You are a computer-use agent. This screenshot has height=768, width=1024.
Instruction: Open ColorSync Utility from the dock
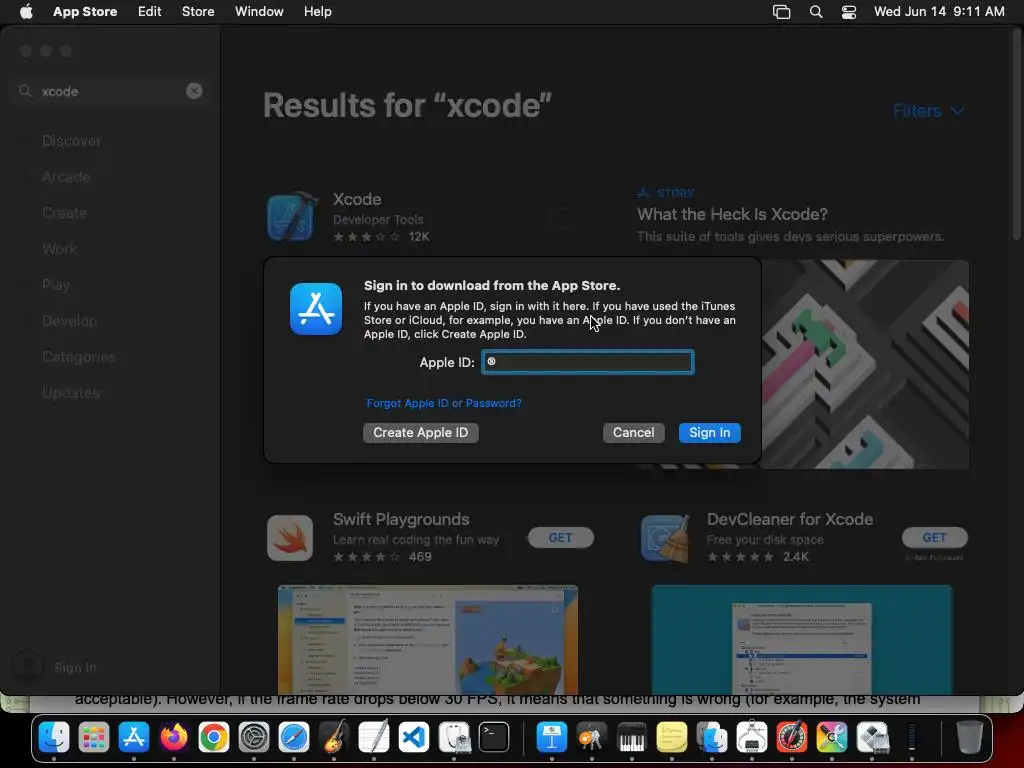point(831,738)
